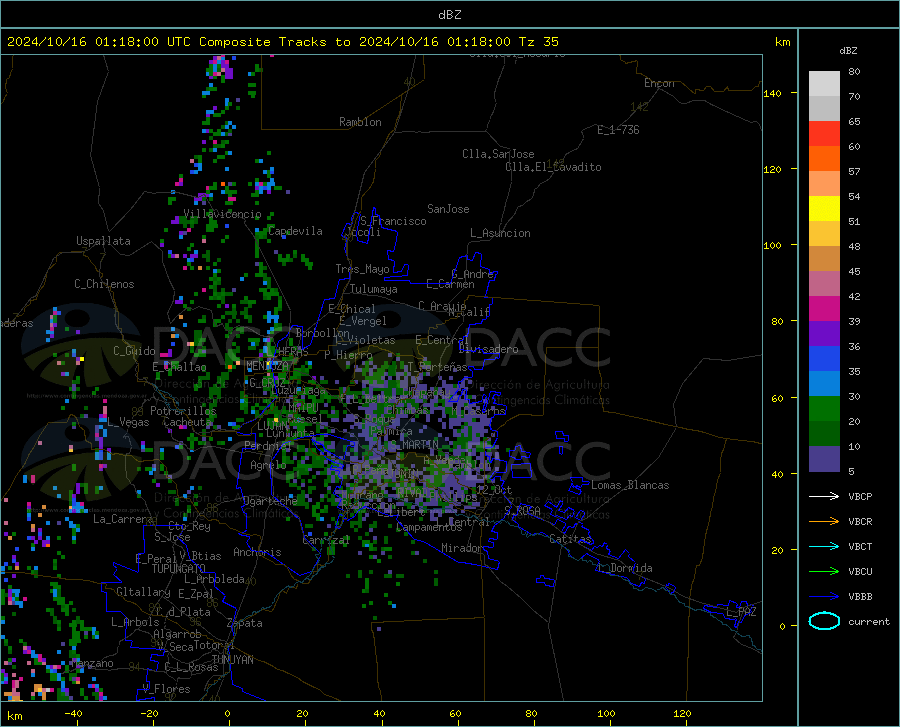Select the yellow 51 dBZ color swatch
Viewport: 900px width, 727px height.
pos(824,209)
